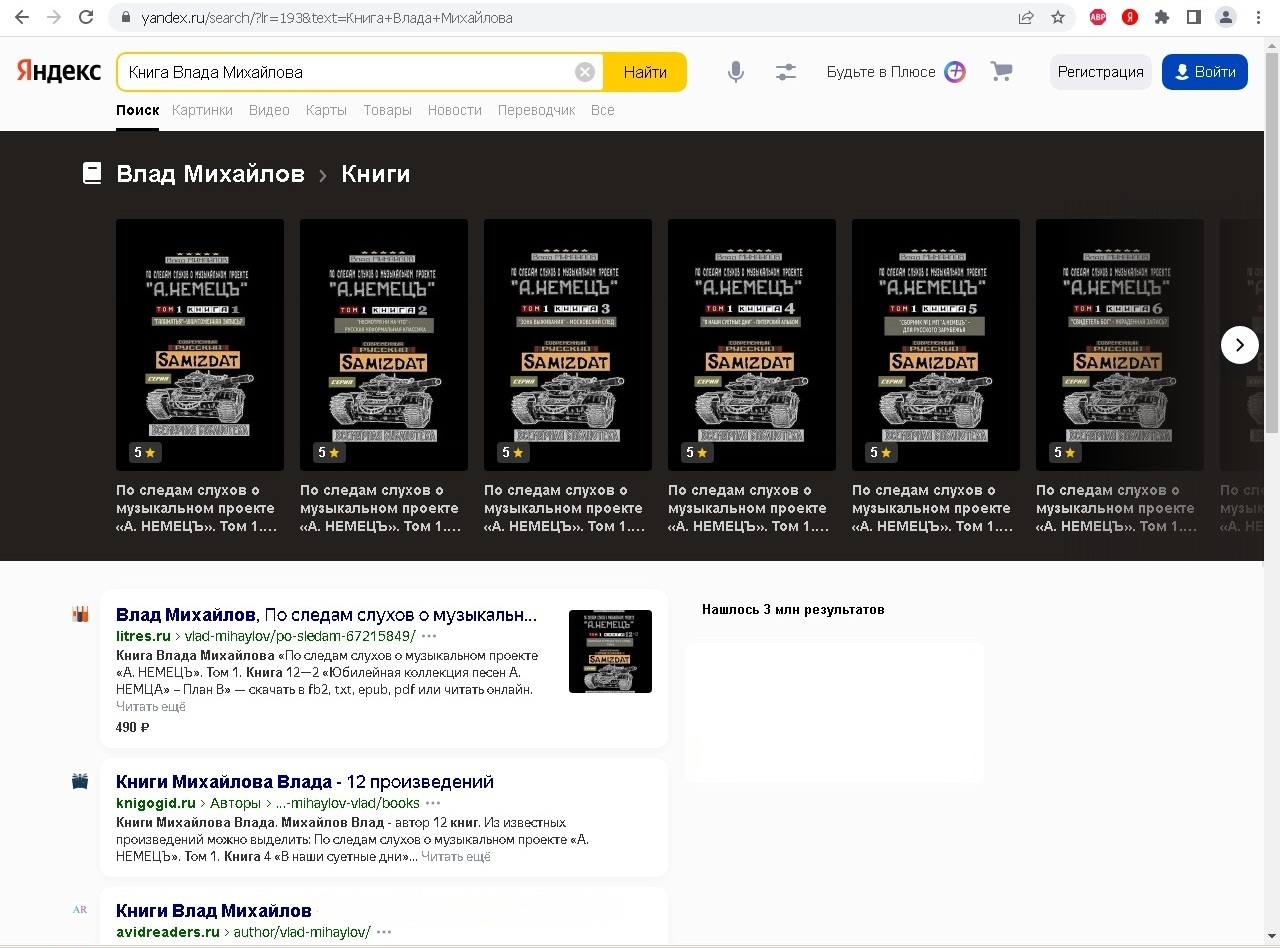Open the Карты tab
Viewport: 1280px width, 948px height.
click(x=326, y=110)
